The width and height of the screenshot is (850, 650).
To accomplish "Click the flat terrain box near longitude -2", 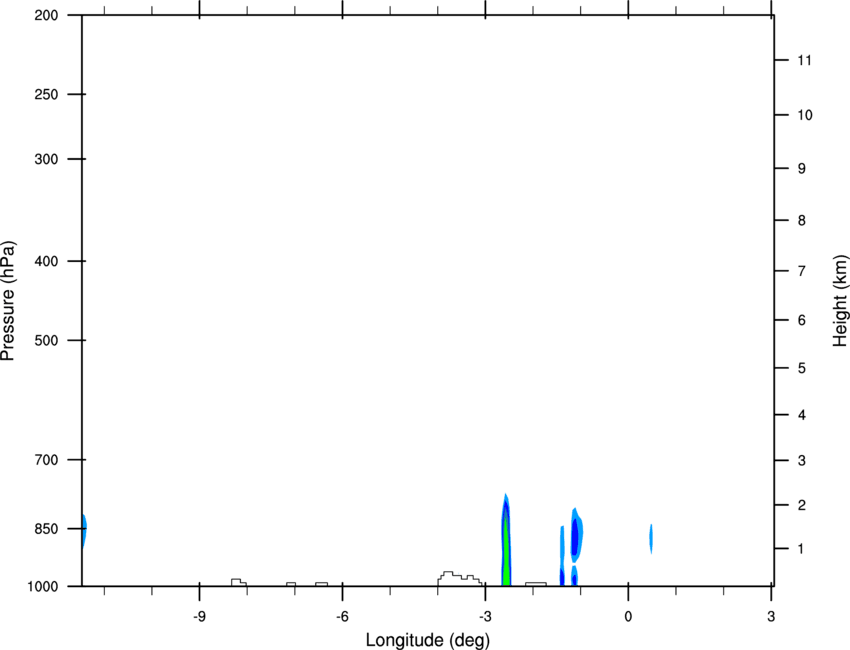I will [x=536, y=584].
